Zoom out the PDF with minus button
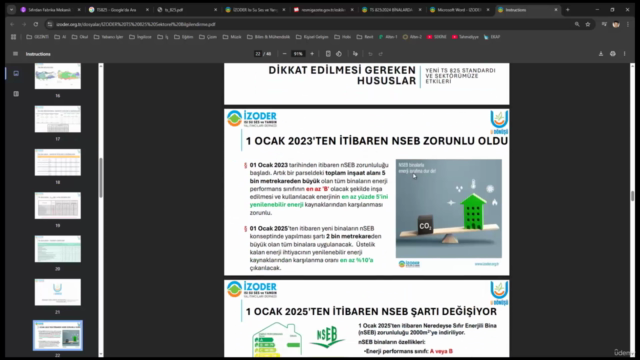The height and width of the screenshot is (360, 640). [284, 54]
